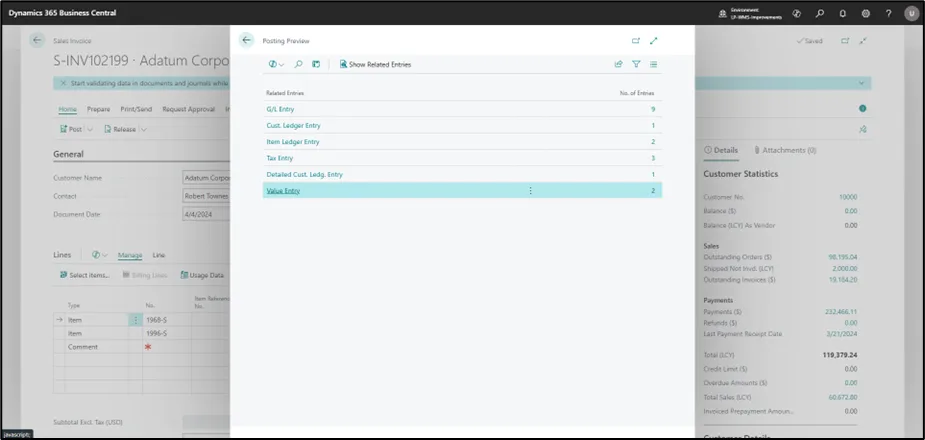Click the No. of Entries column header
This screenshot has width=925, height=440.
[x=637, y=93]
